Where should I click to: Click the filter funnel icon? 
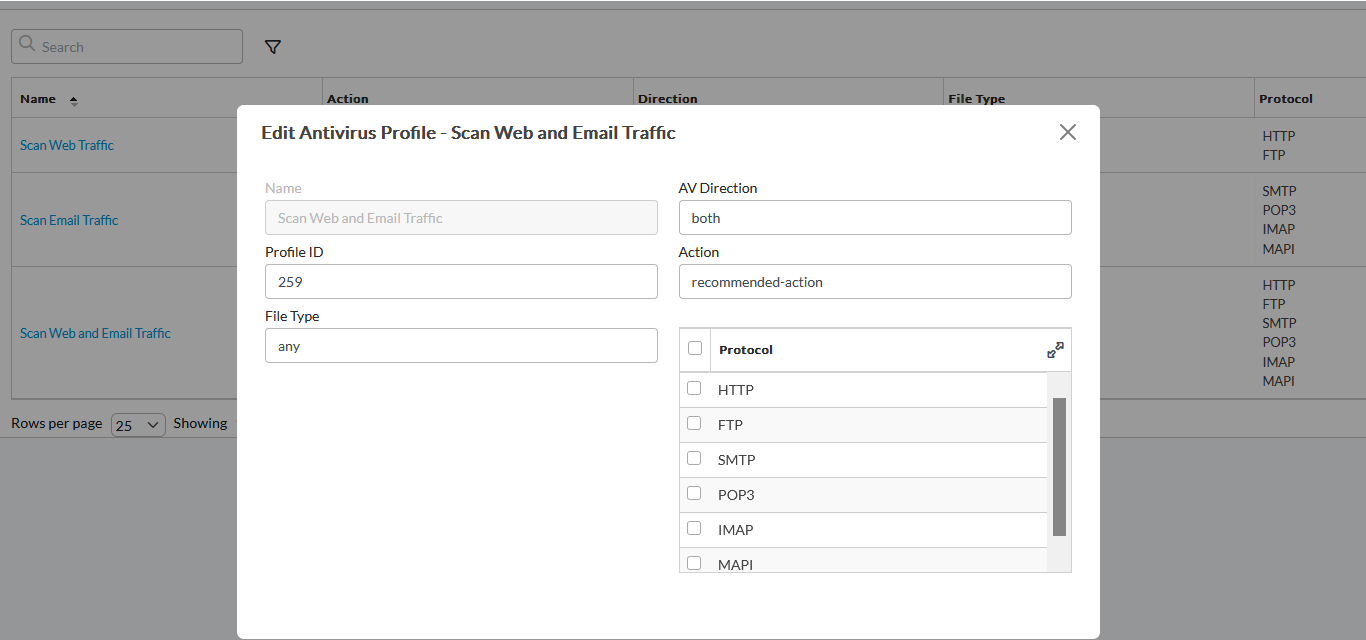coord(272,47)
